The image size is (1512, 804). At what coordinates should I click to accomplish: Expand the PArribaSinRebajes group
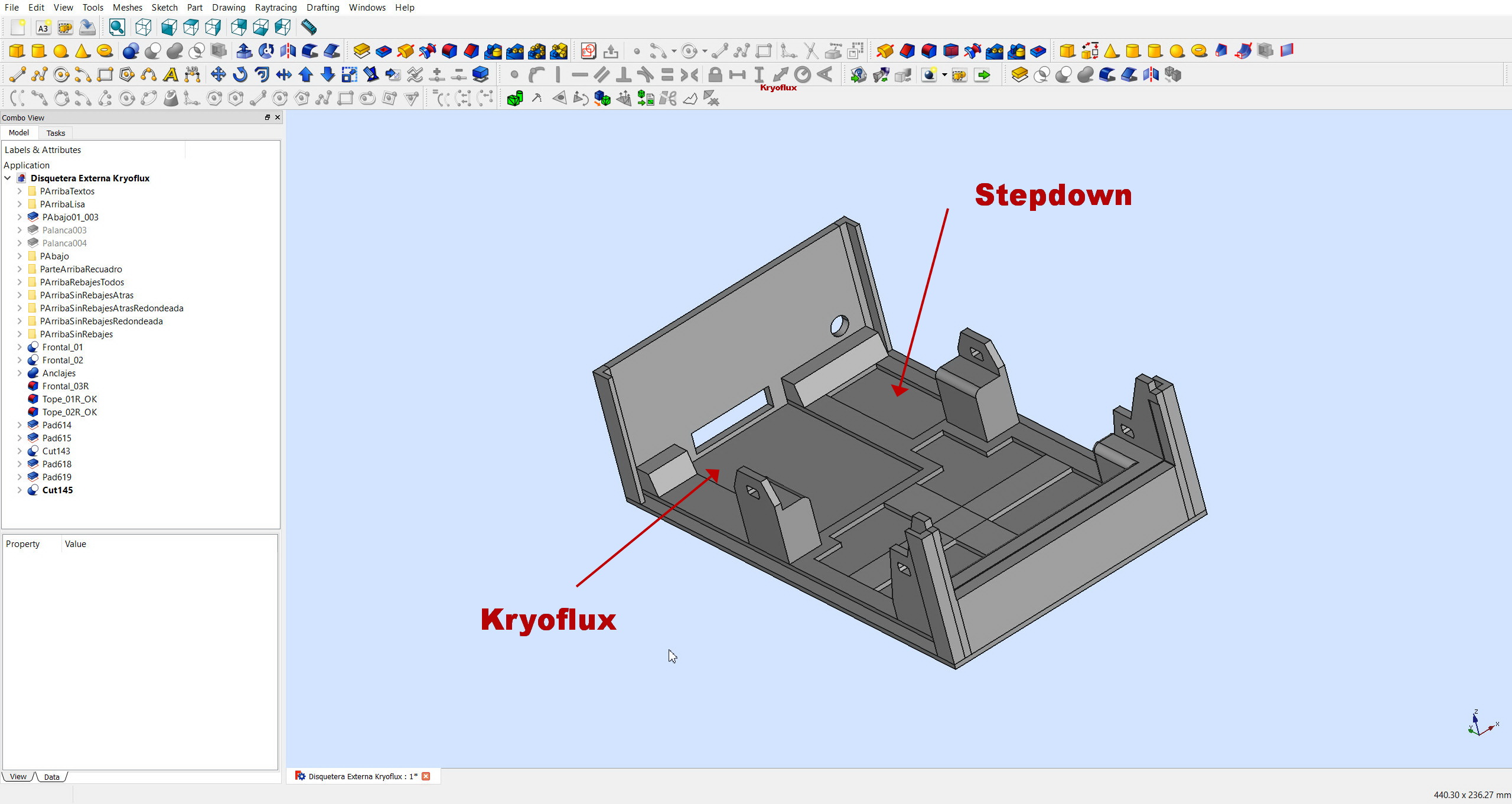click(19, 334)
